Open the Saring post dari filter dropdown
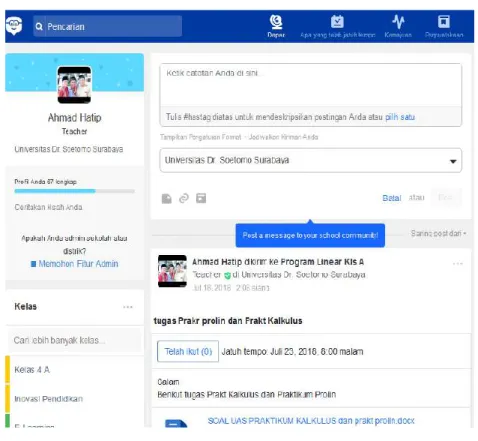Image resolution: width=478 pixels, height=441 pixels. pos(438,233)
